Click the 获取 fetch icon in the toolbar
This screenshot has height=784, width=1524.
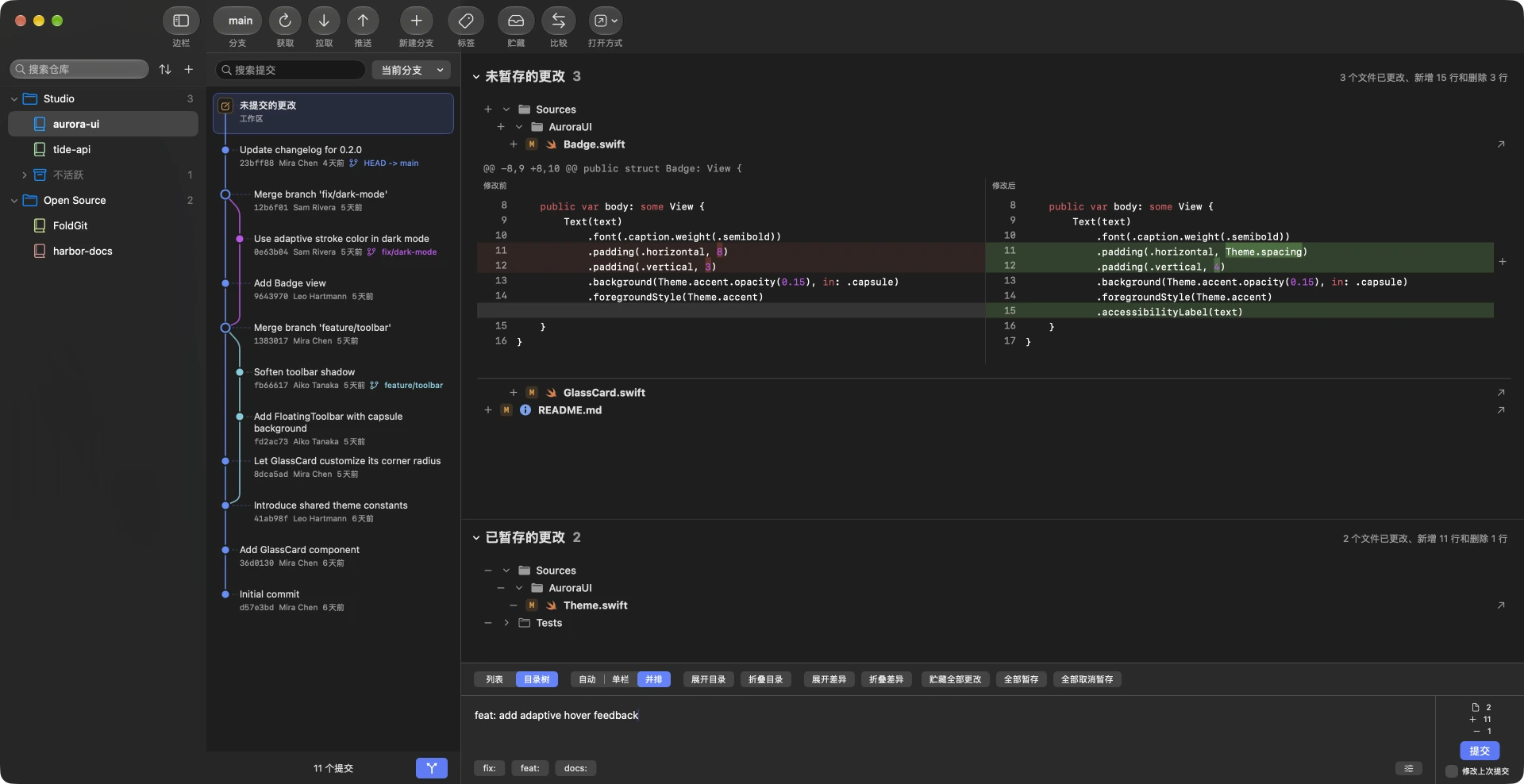[285, 21]
